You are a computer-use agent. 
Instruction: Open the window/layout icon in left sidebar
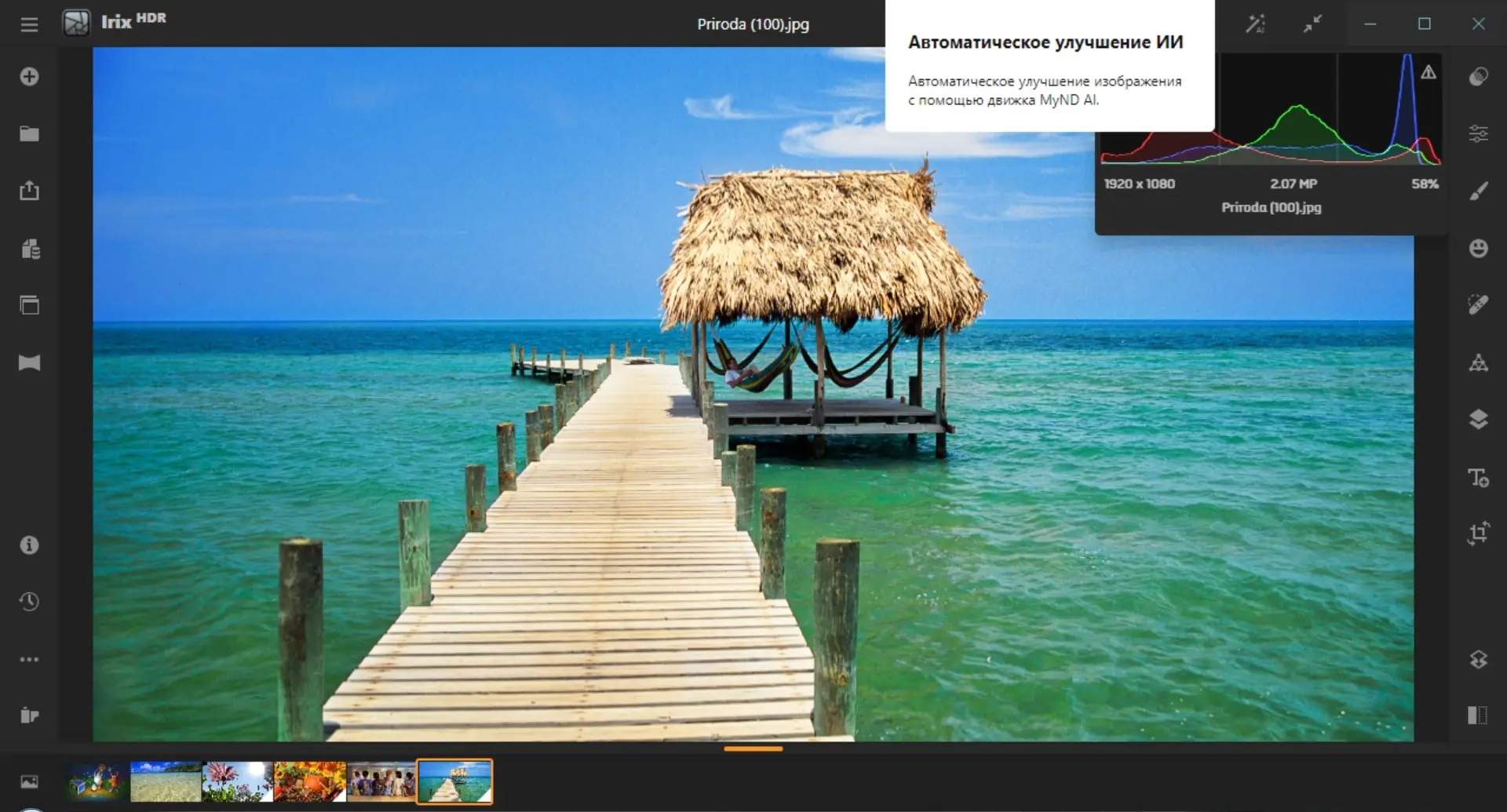click(x=29, y=305)
